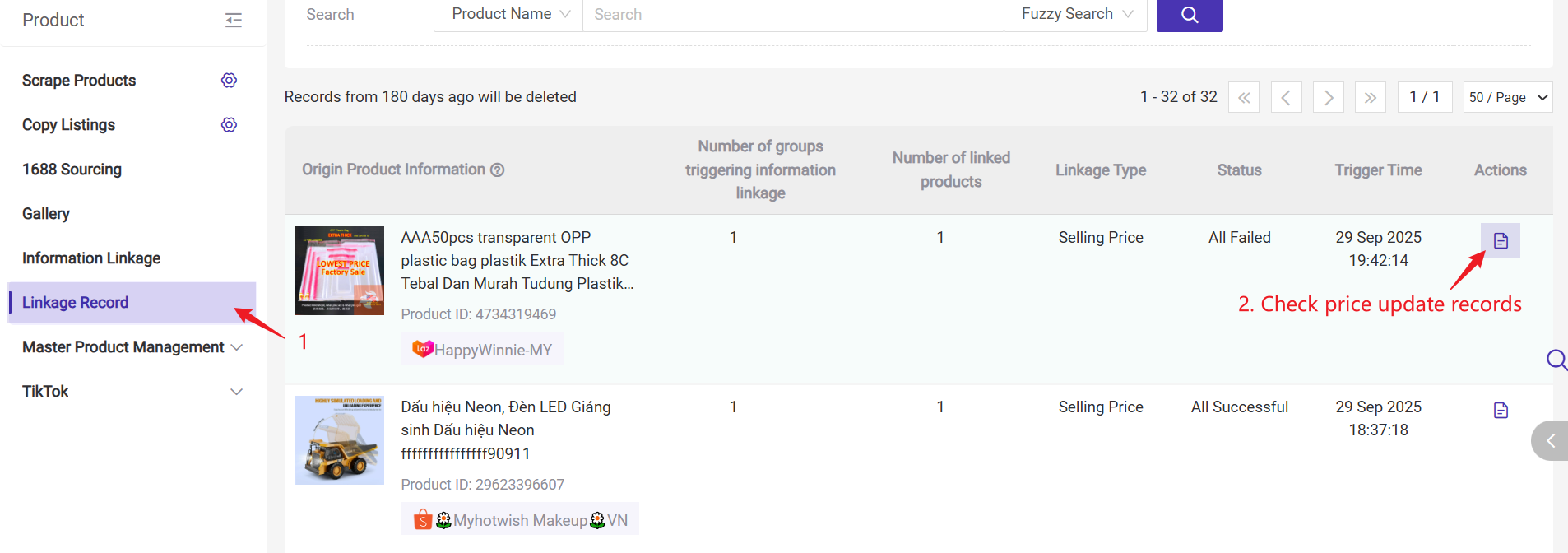The height and width of the screenshot is (553, 1568).
Task: View linkage record details for Neon sign product
Action: point(1500,411)
